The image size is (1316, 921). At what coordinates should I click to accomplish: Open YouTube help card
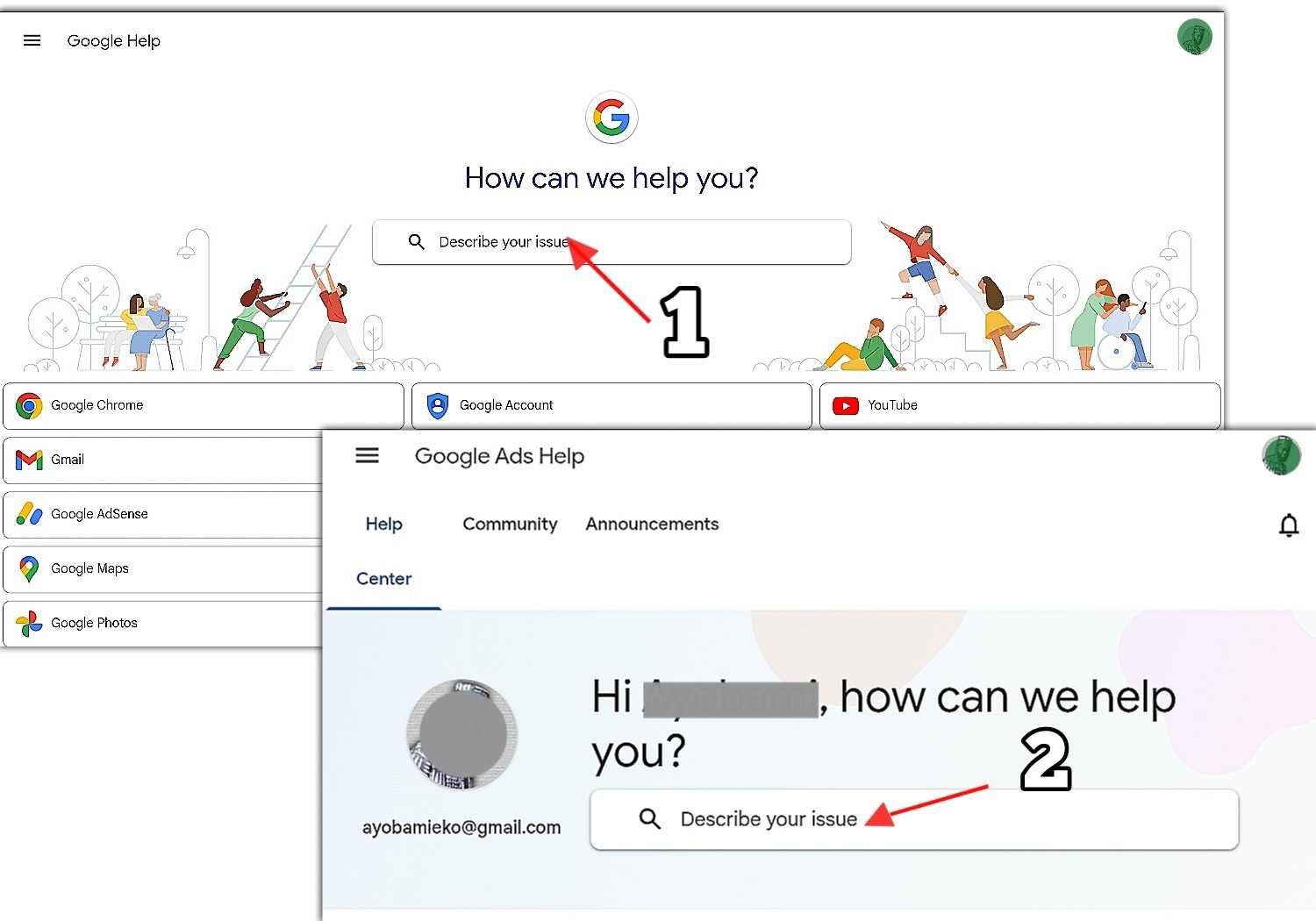click(x=1019, y=406)
